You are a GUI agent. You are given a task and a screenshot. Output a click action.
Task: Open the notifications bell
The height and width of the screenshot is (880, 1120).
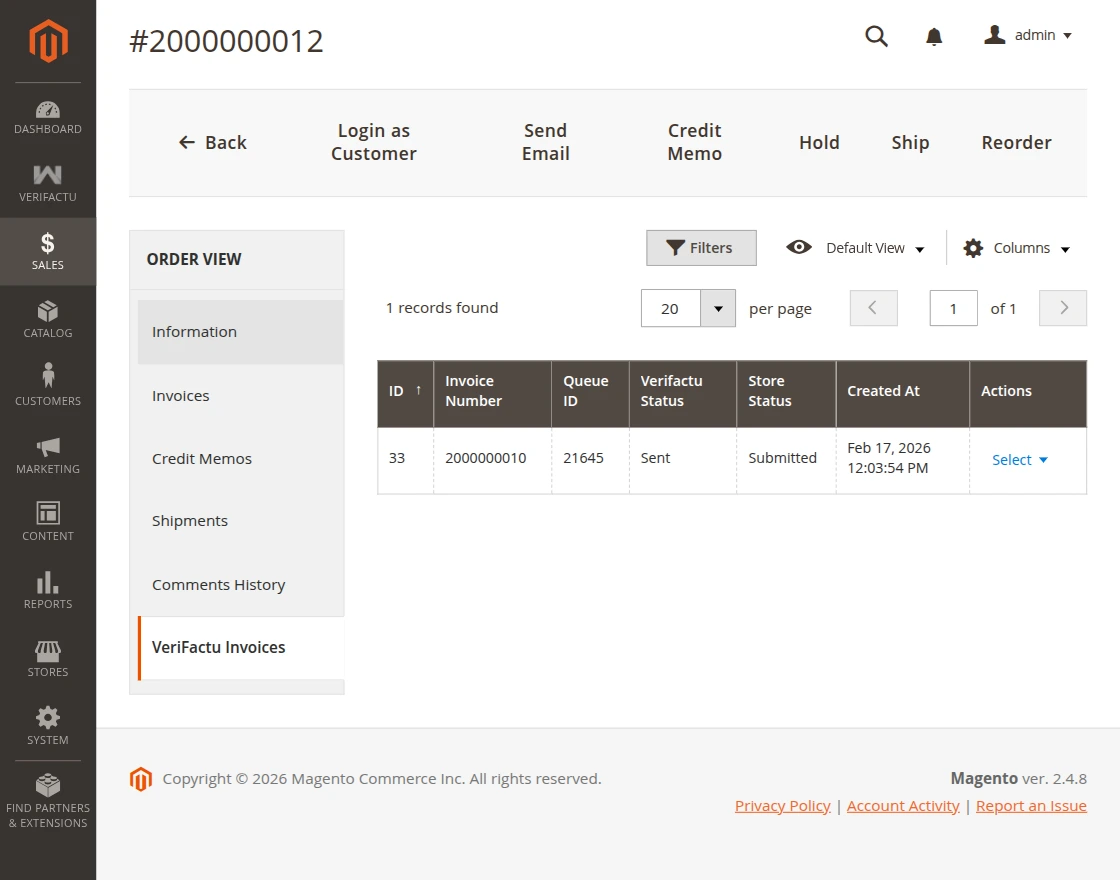(934, 35)
